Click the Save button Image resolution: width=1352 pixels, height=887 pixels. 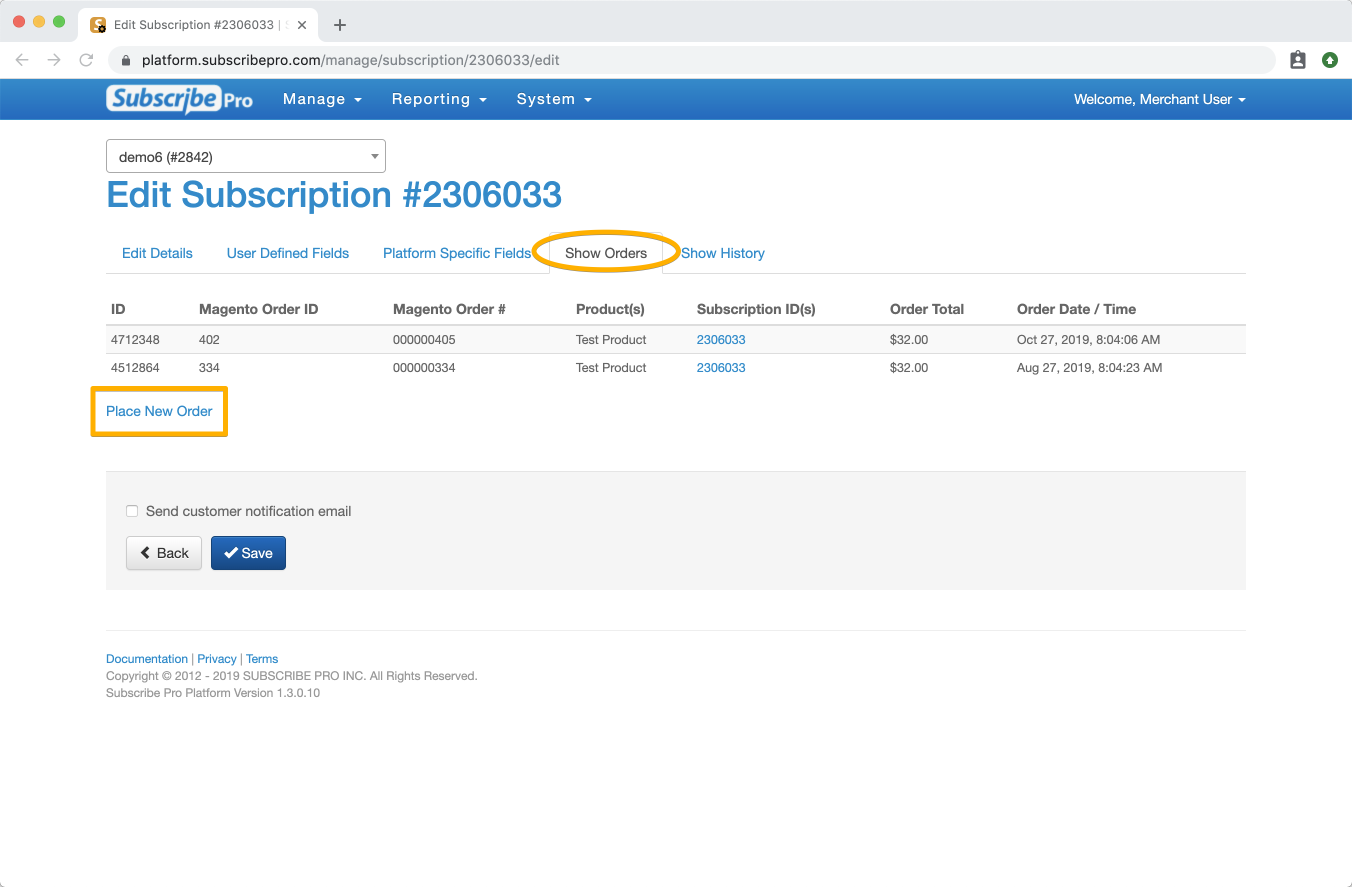coord(248,553)
